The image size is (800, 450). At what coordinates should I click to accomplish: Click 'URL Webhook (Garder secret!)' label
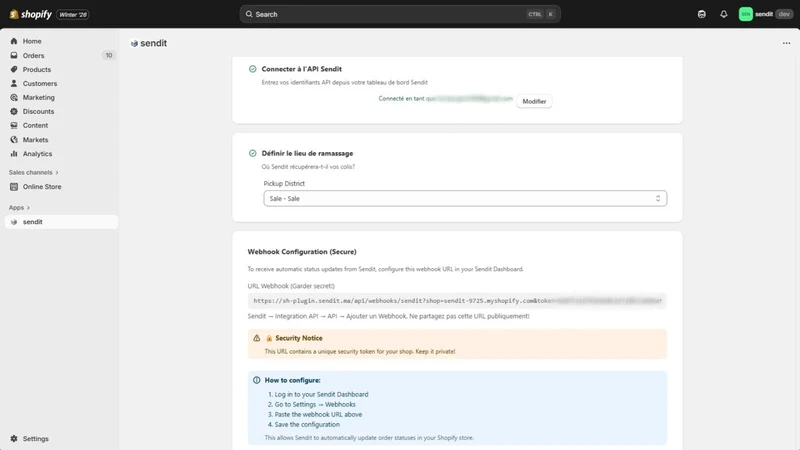291,286
